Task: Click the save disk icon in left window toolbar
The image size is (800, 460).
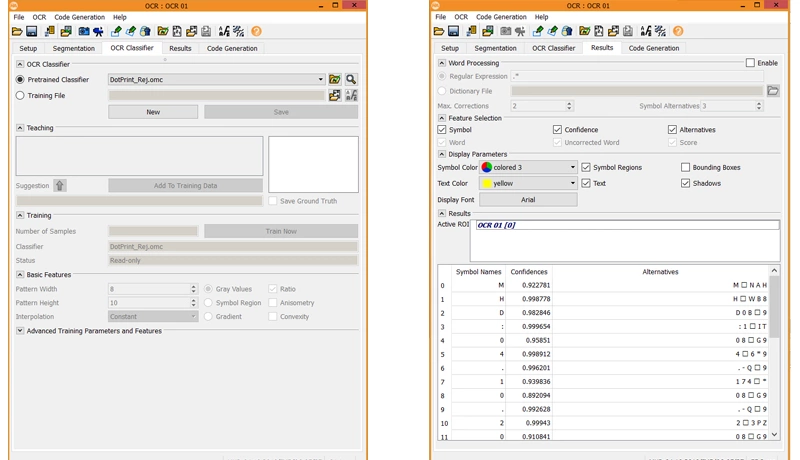Action: tap(34, 32)
